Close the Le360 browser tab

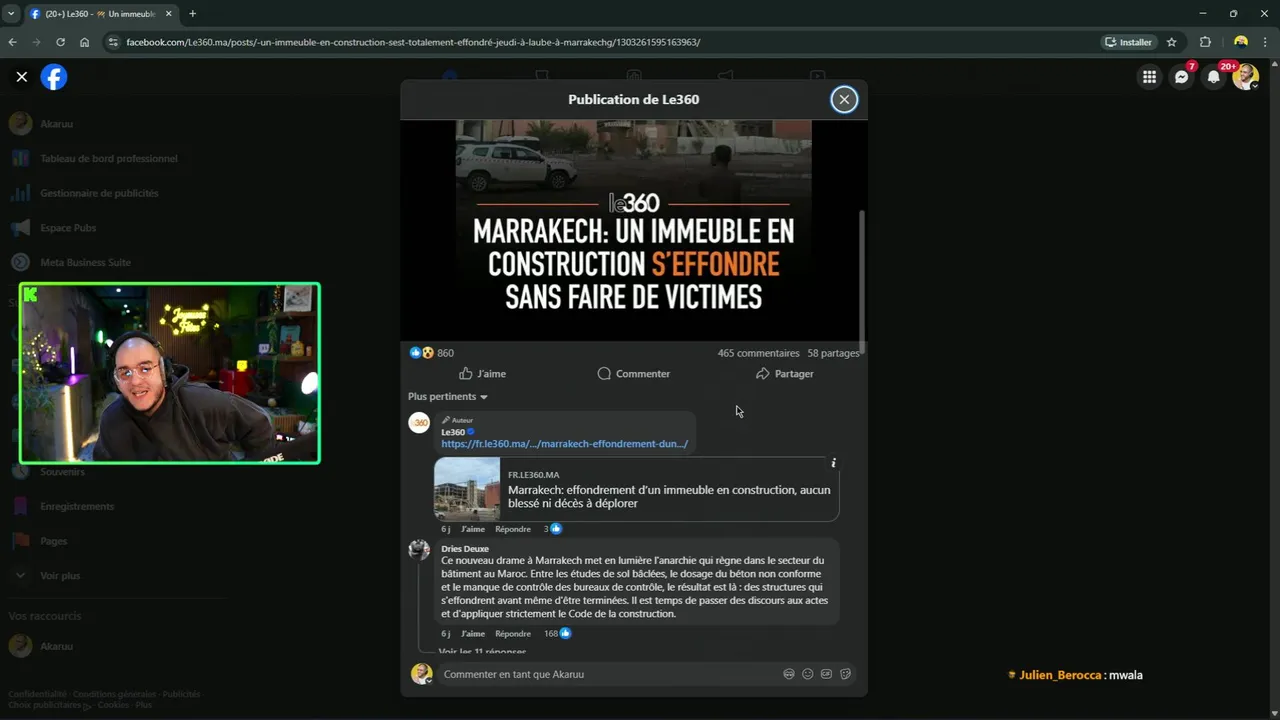[x=170, y=14]
